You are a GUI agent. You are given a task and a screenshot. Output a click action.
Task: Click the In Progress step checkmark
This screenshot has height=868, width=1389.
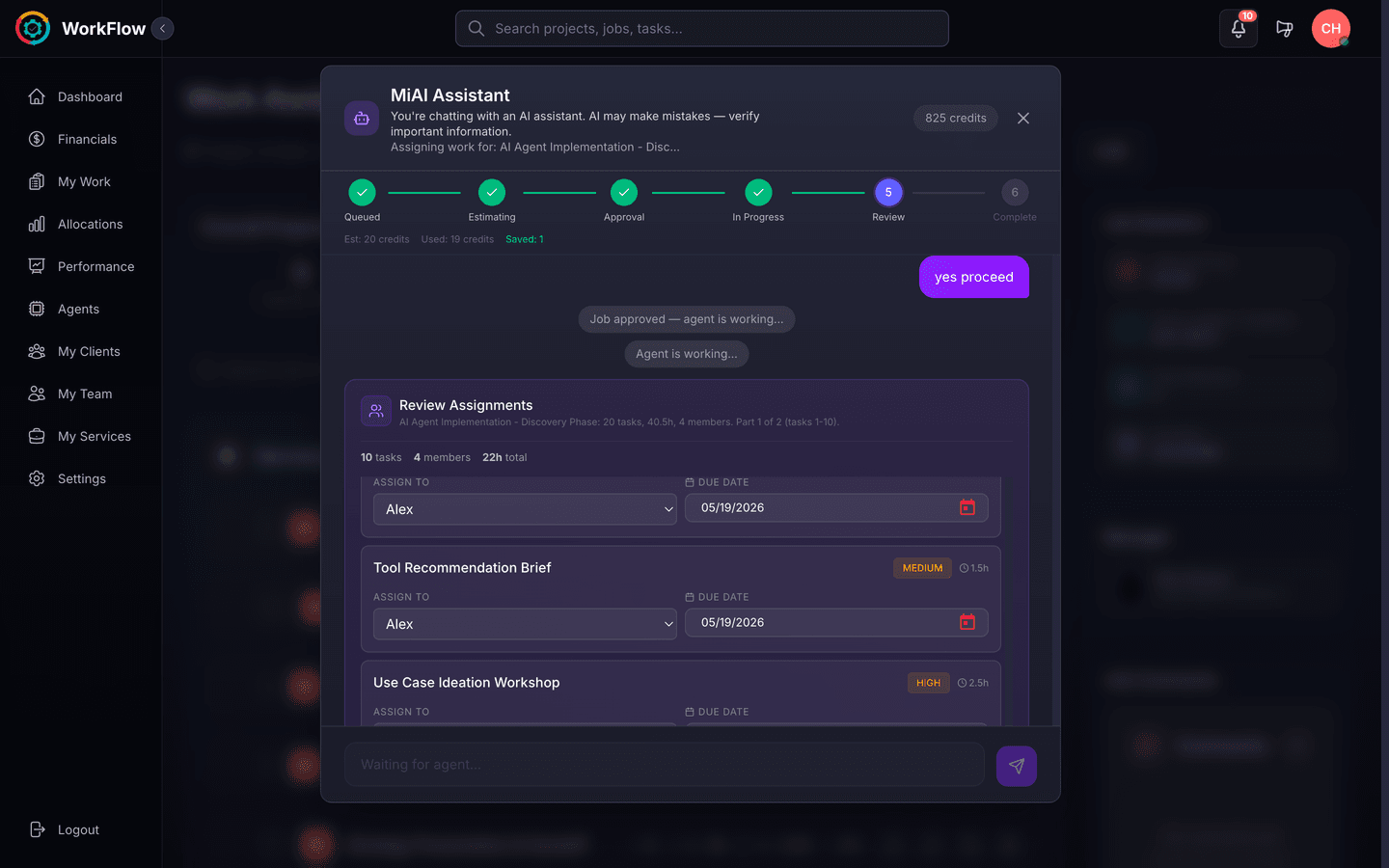coord(758,192)
